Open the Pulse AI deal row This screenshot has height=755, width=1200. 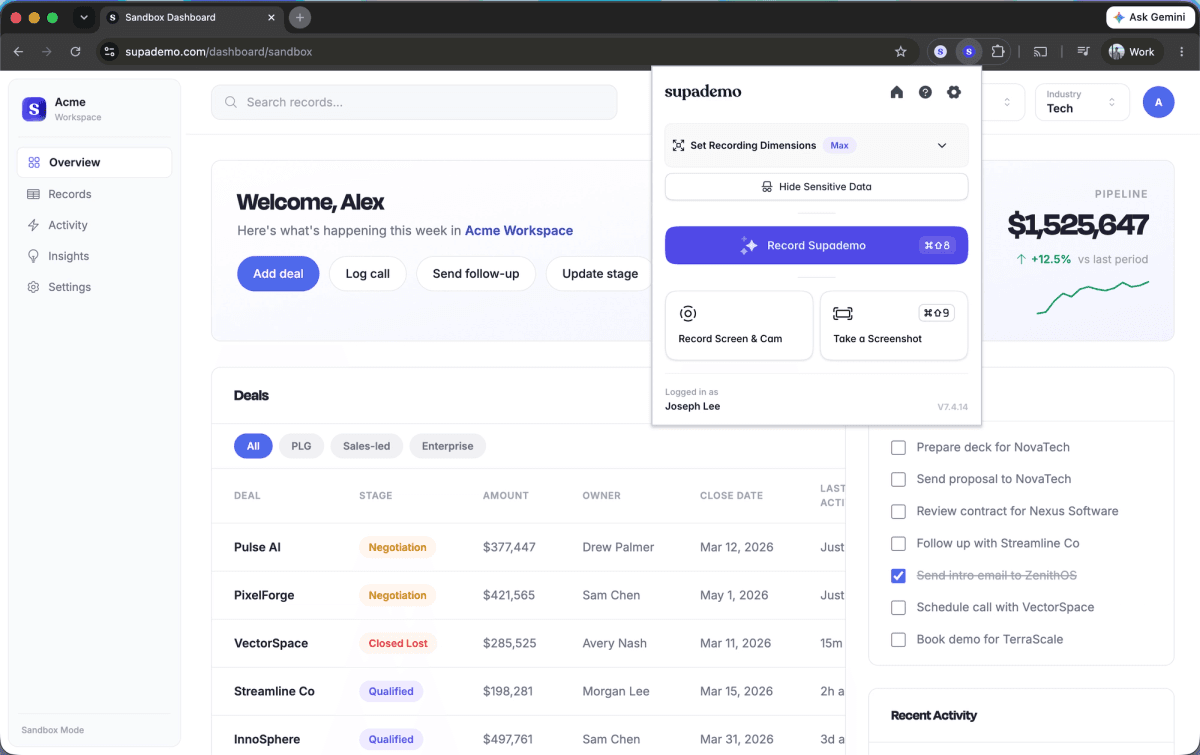coord(528,547)
